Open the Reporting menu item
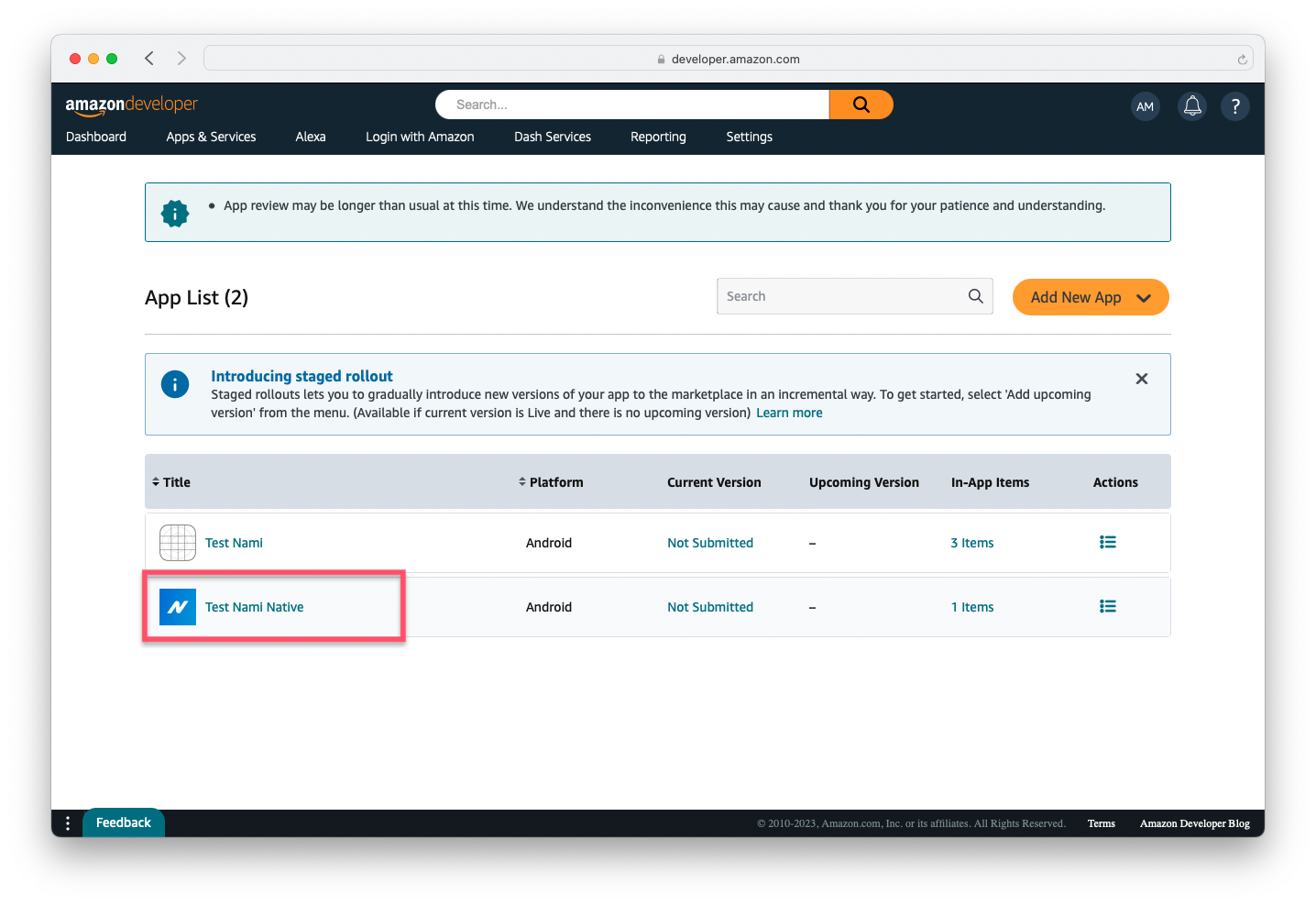Image resolution: width=1316 pixels, height=905 pixels. 658,137
